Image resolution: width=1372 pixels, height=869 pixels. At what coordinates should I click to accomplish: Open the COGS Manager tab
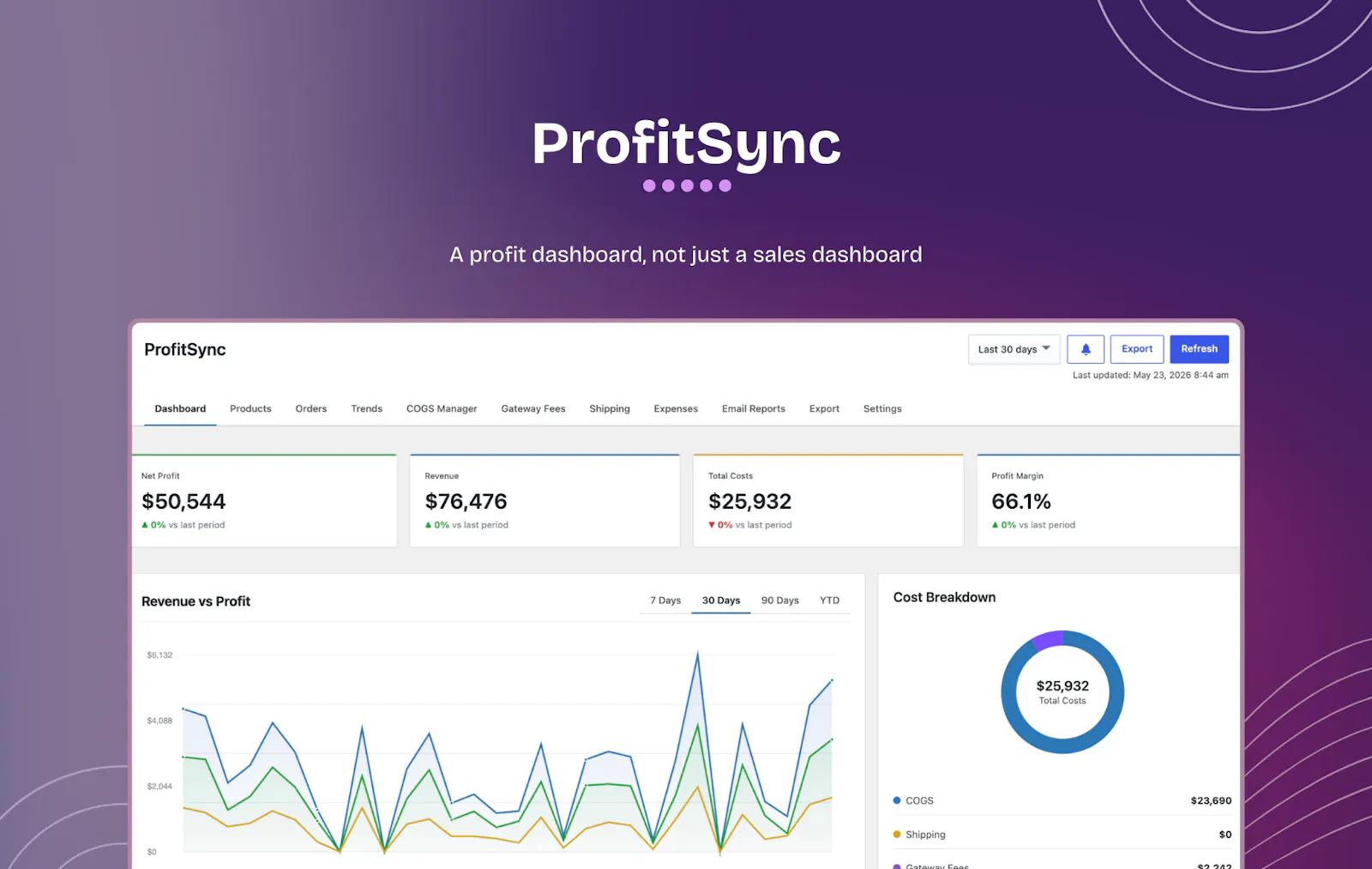coord(442,409)
